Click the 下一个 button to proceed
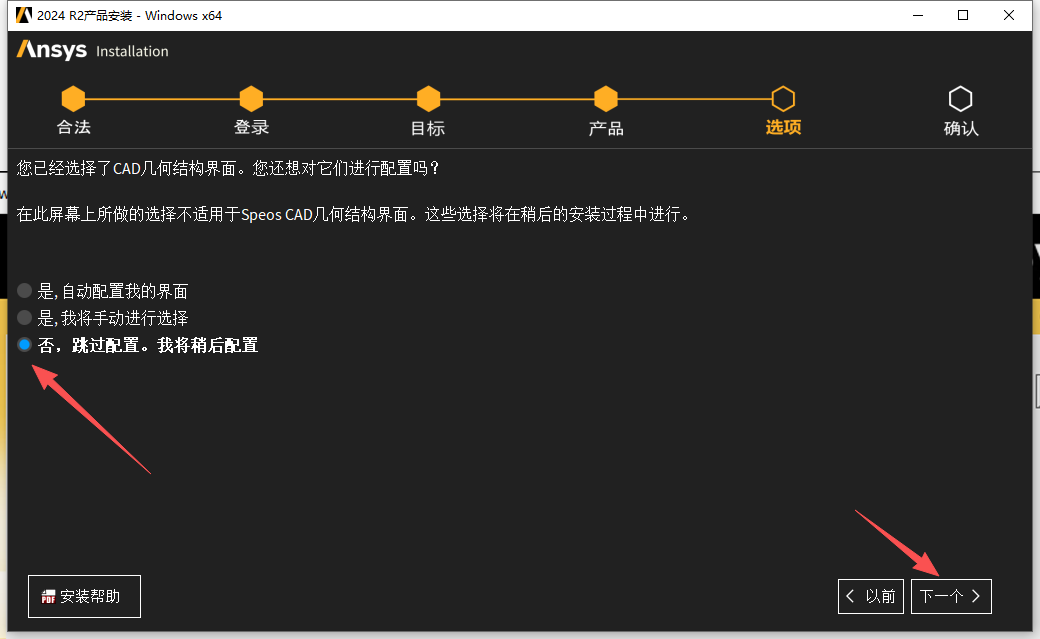Viewport: 1040px width, 639px height. pos(951,596)
